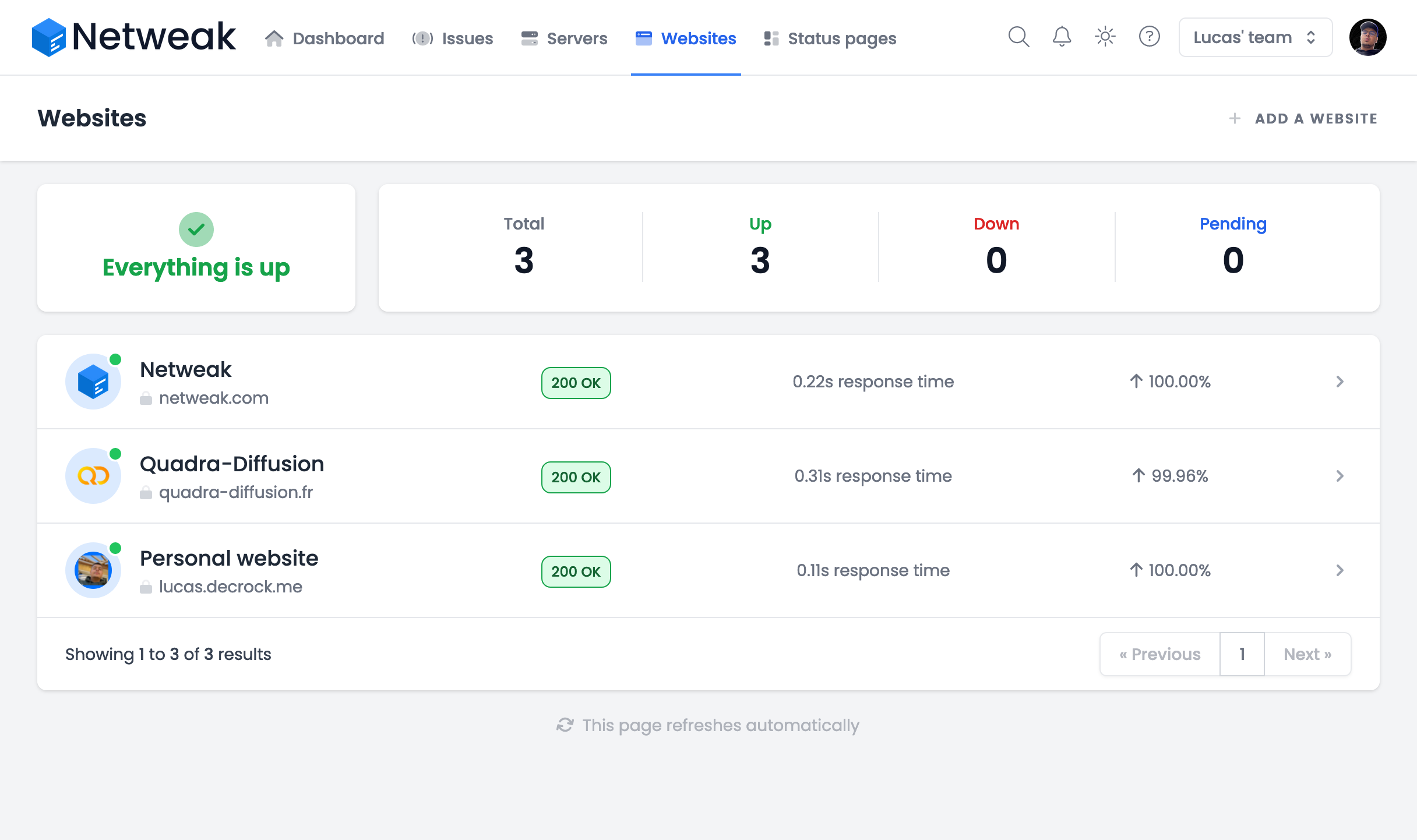Open help using the question mark icon

(1149, 37)
